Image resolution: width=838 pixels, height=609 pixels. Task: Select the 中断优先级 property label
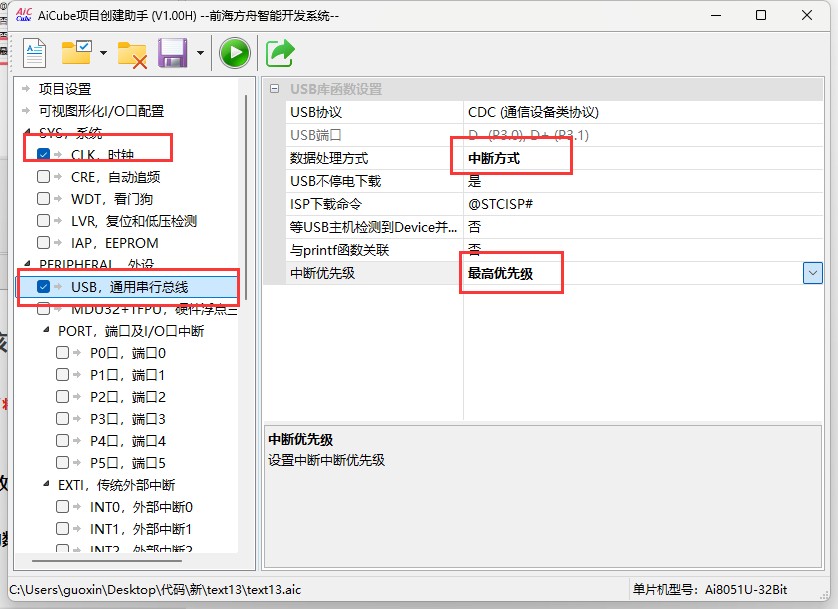(x=322, y=273)
